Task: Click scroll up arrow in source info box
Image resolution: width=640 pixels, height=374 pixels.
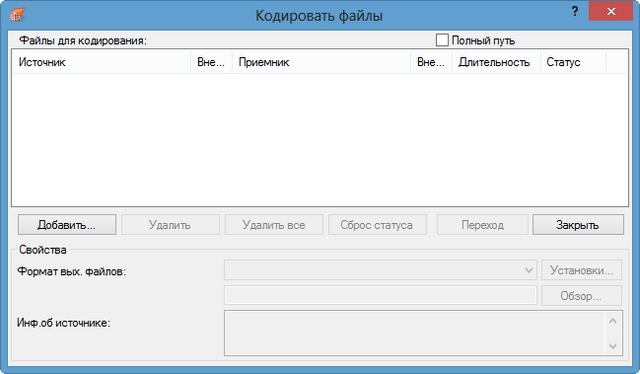Action: pyautogui.click(x=613, y=321)
